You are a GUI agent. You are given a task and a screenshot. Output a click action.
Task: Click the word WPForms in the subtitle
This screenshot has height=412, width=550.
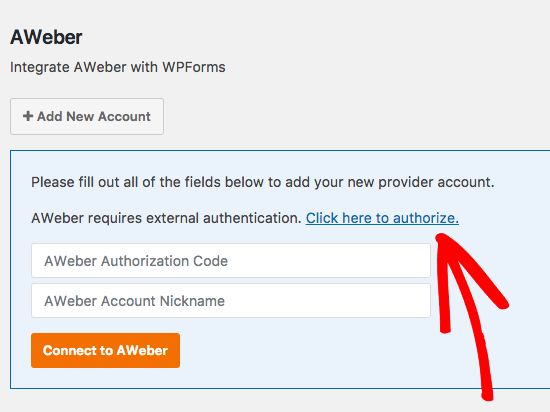click(x=194, y=67)
